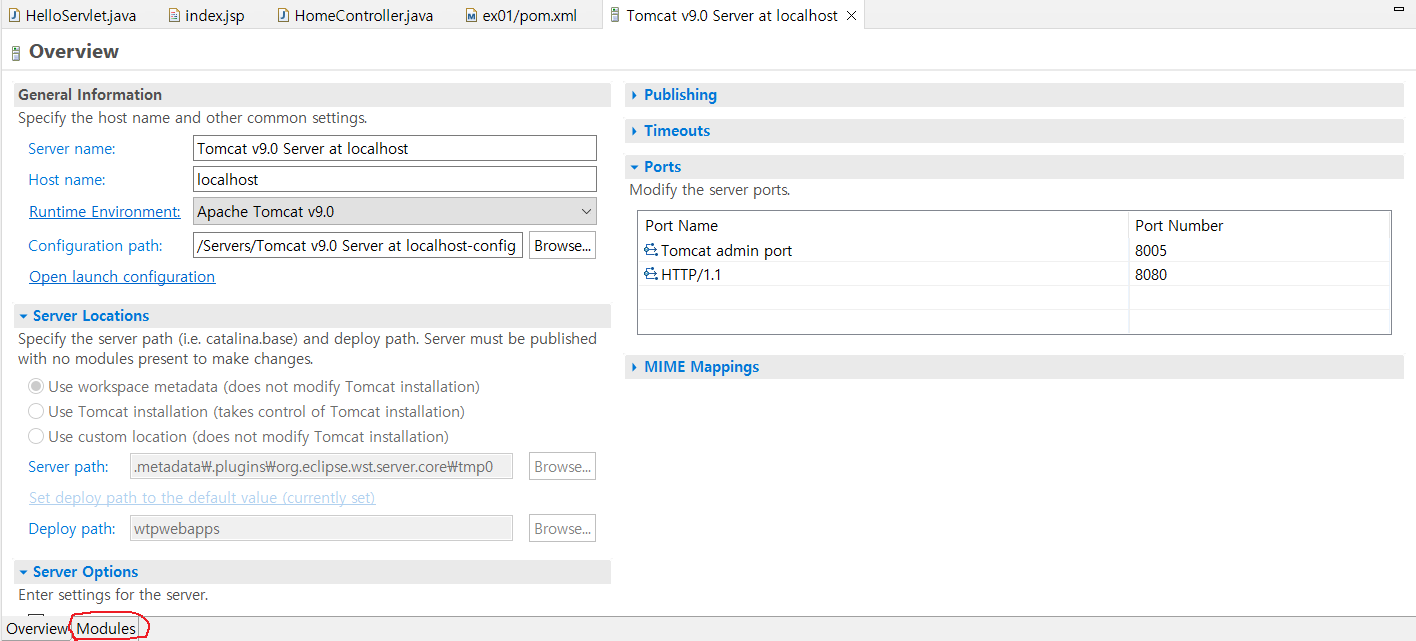Click Open launch configuration link
The width and height of the screenshot is (1416, 641).
pyautogui.click(x=122, y=277)
